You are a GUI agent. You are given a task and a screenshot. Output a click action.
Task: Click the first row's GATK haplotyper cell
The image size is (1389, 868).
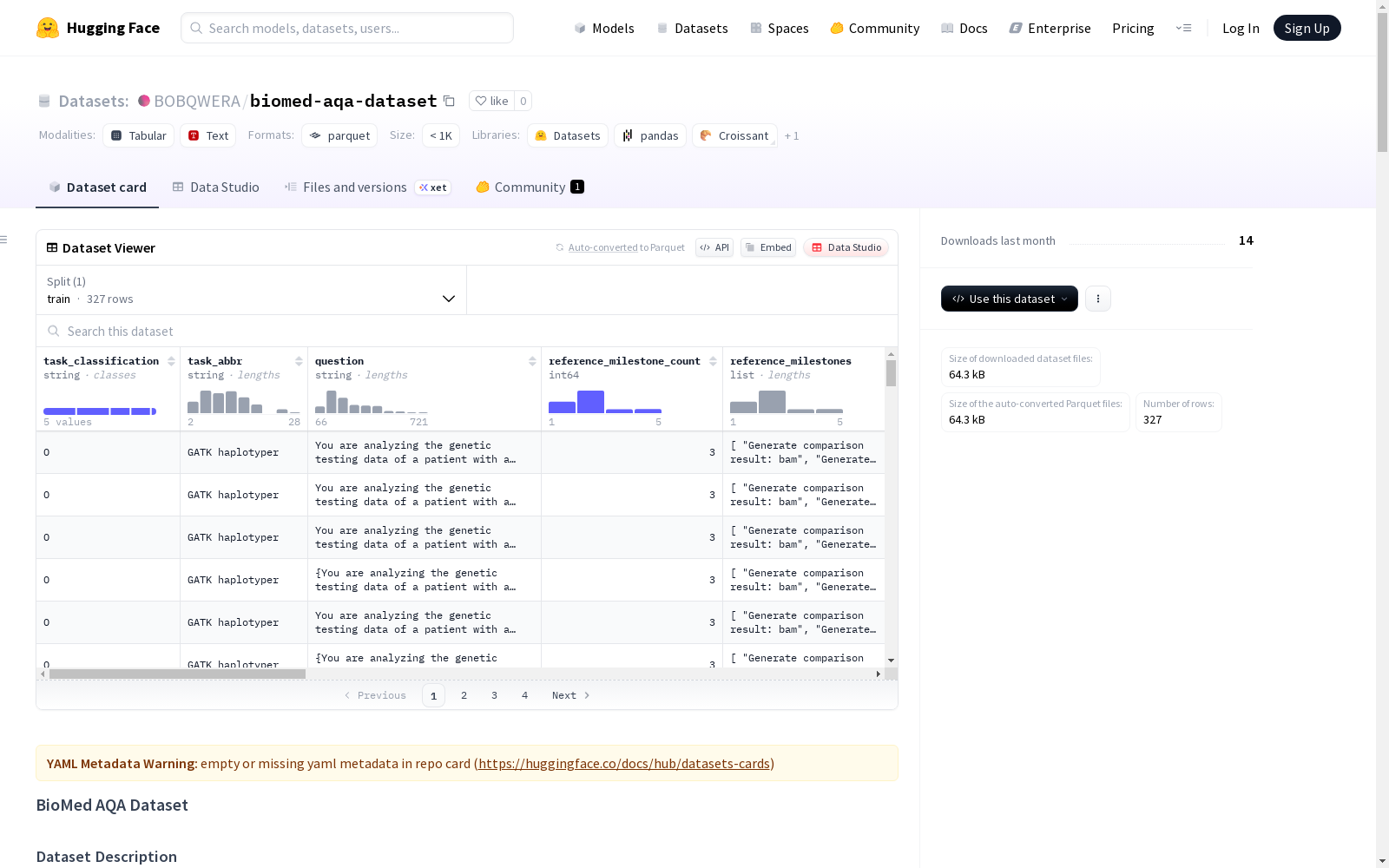(244, 452)
